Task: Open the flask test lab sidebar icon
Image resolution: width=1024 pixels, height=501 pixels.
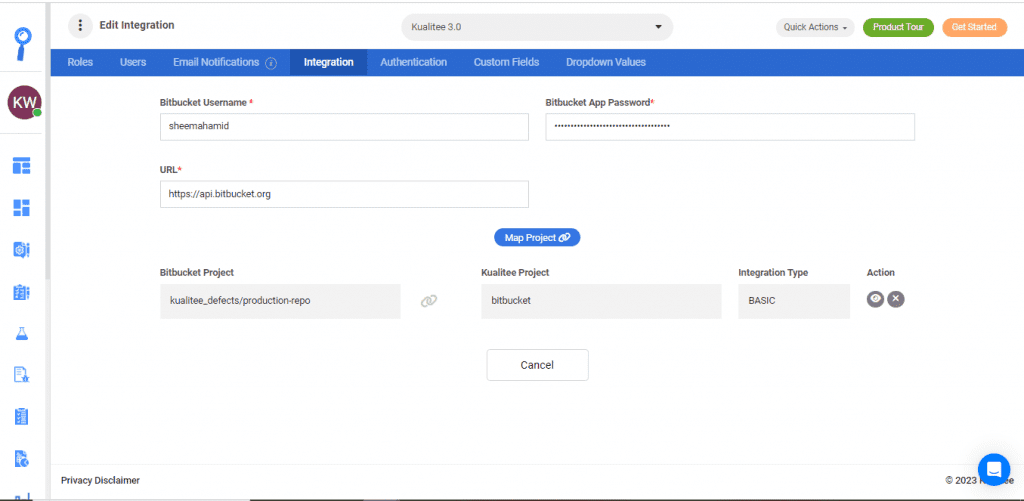Action: (22, 334)
